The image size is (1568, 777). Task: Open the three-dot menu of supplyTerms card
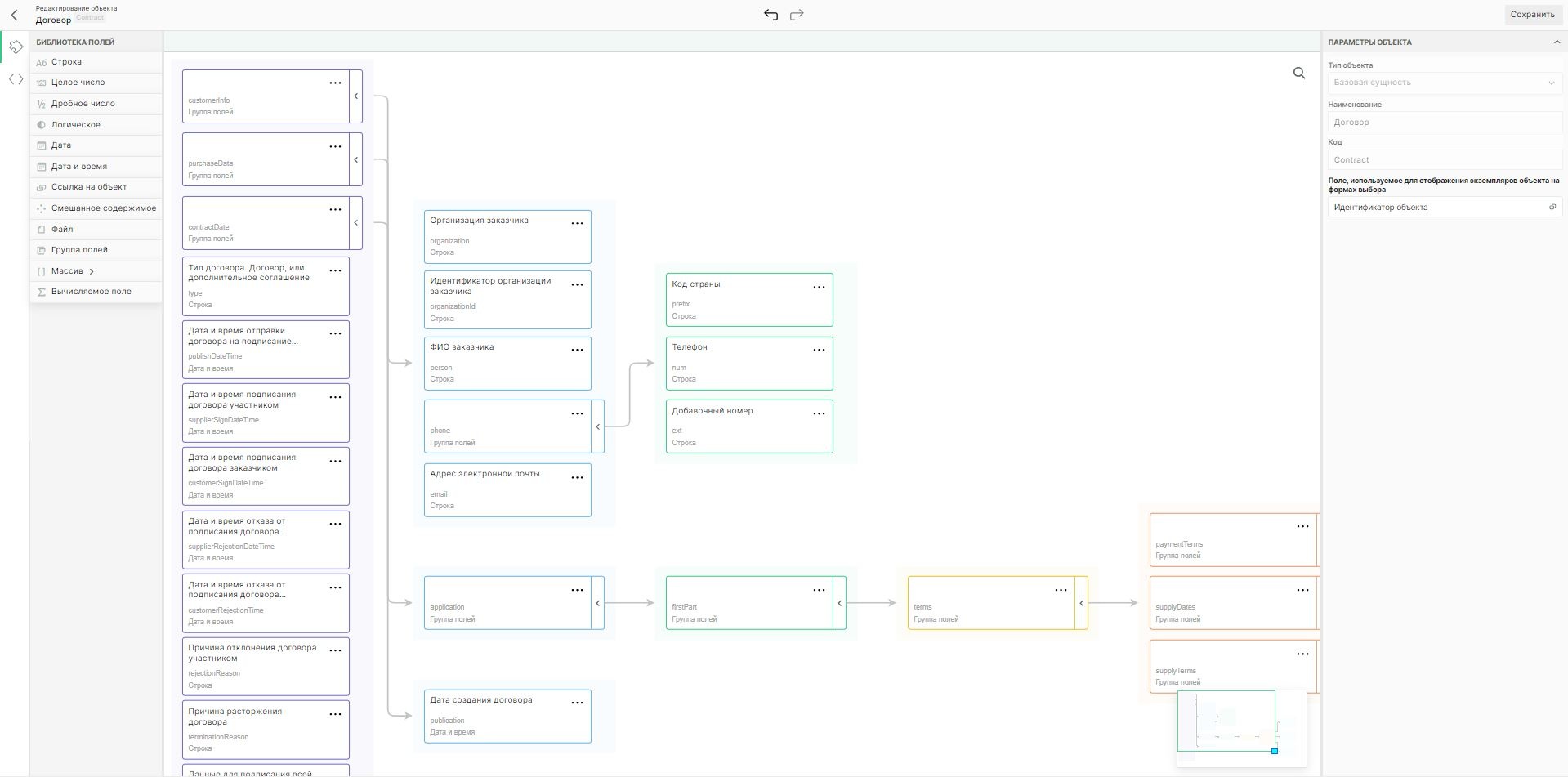point(1302,654)
